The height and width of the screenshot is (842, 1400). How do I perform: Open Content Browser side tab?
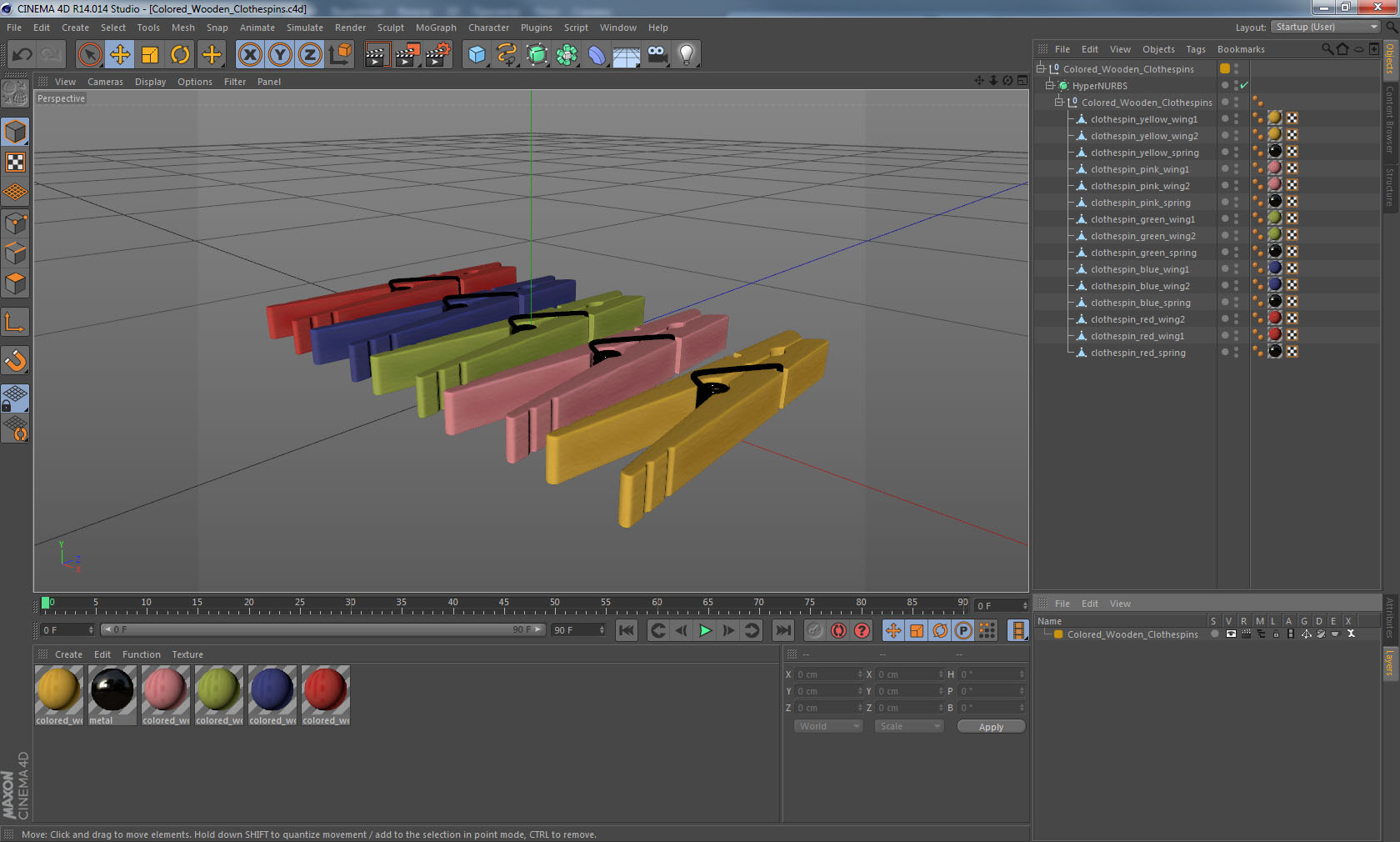click(x=1390, y=119)
